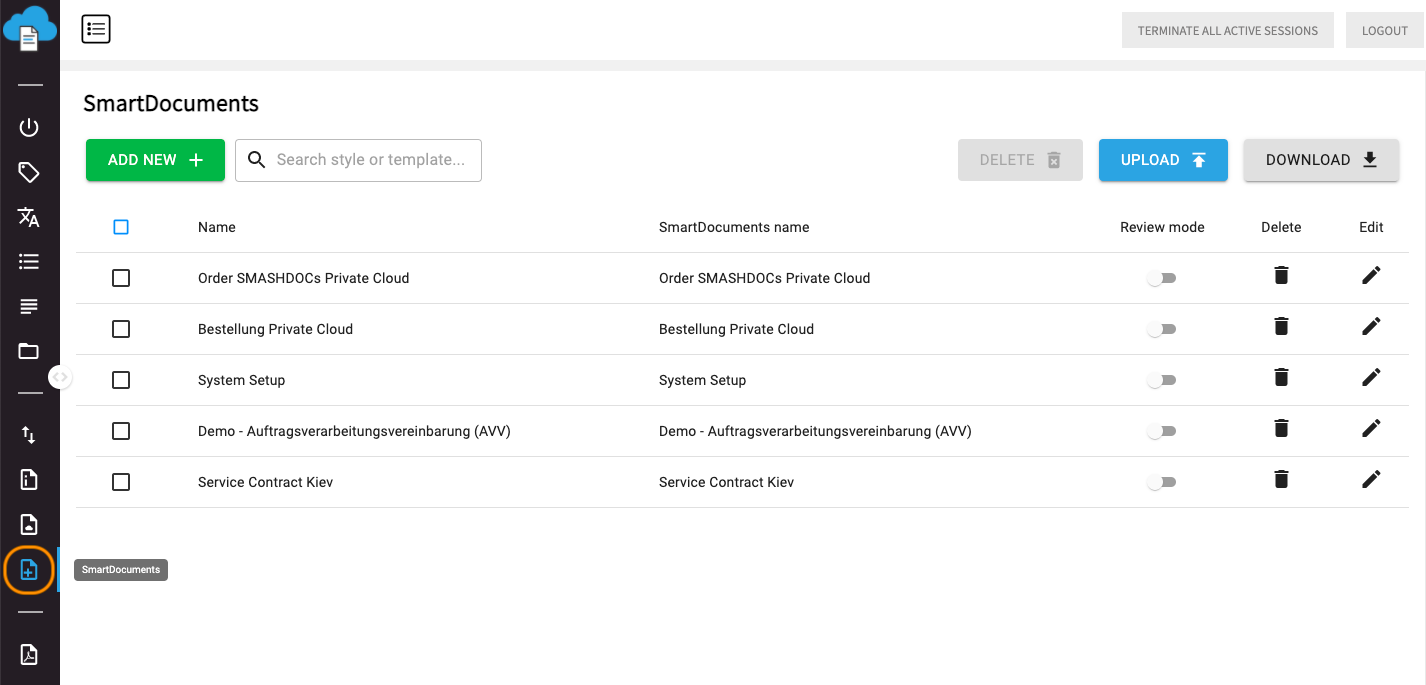This screenshot has height=685, width=1426.
Task: Click the cloud document logo icon
Action: coord(30,28)
